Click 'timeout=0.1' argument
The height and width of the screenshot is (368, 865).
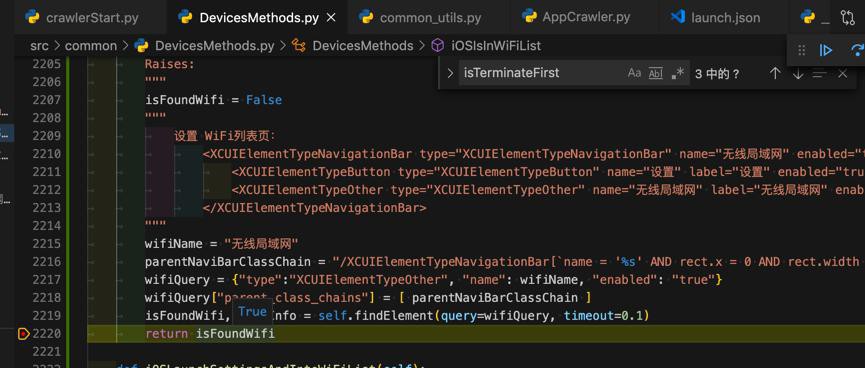(603, 316)
